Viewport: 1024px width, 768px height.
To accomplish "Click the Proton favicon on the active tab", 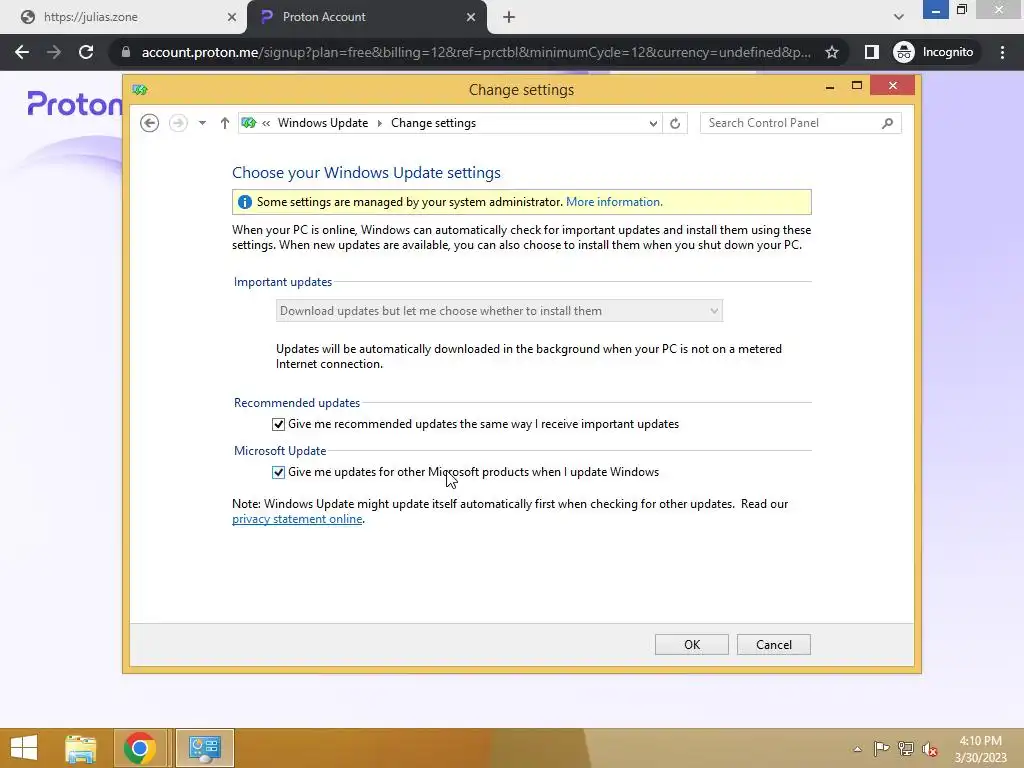I will point(266,17).
